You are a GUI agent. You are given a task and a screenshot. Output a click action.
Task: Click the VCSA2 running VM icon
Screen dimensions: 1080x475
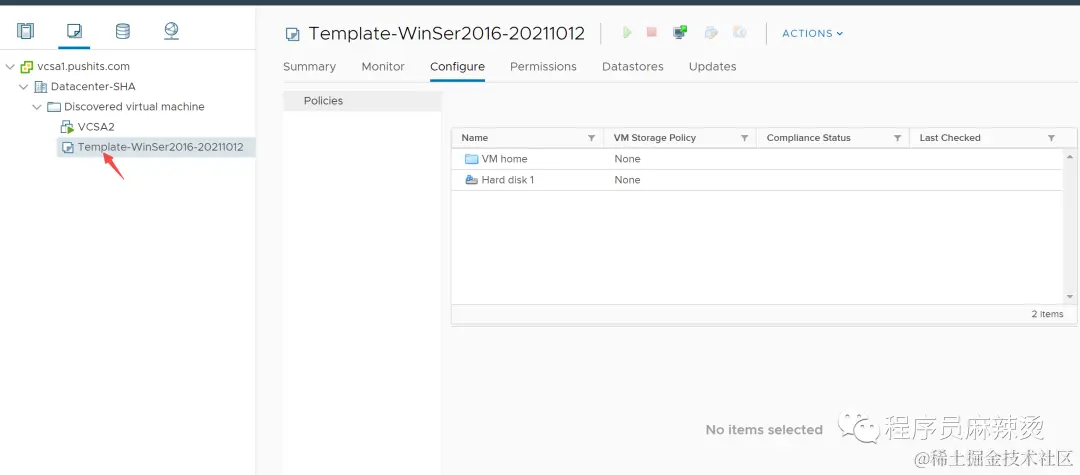[x=67, y=127]
